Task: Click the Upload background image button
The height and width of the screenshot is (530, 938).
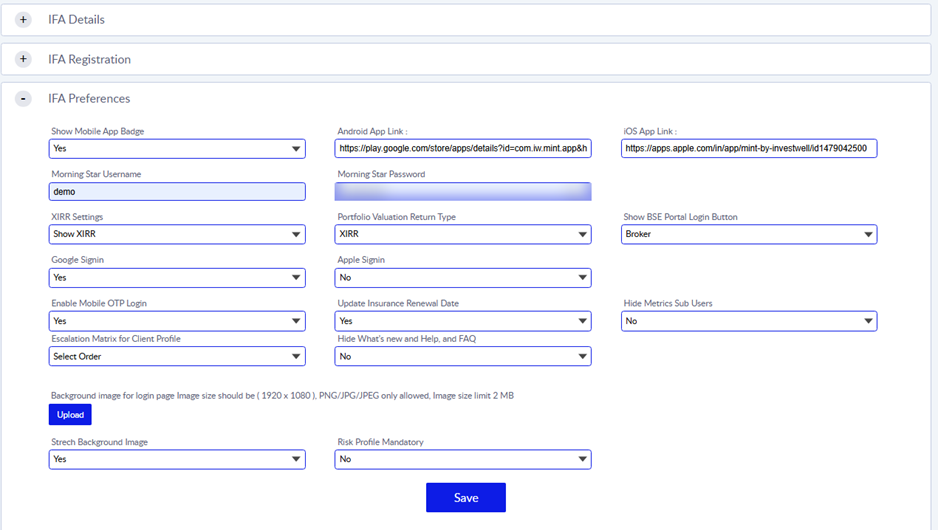Action: point(70,415)
